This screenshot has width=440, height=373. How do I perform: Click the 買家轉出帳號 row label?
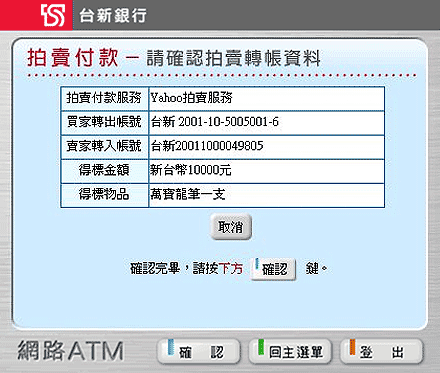tap(104, 123)
